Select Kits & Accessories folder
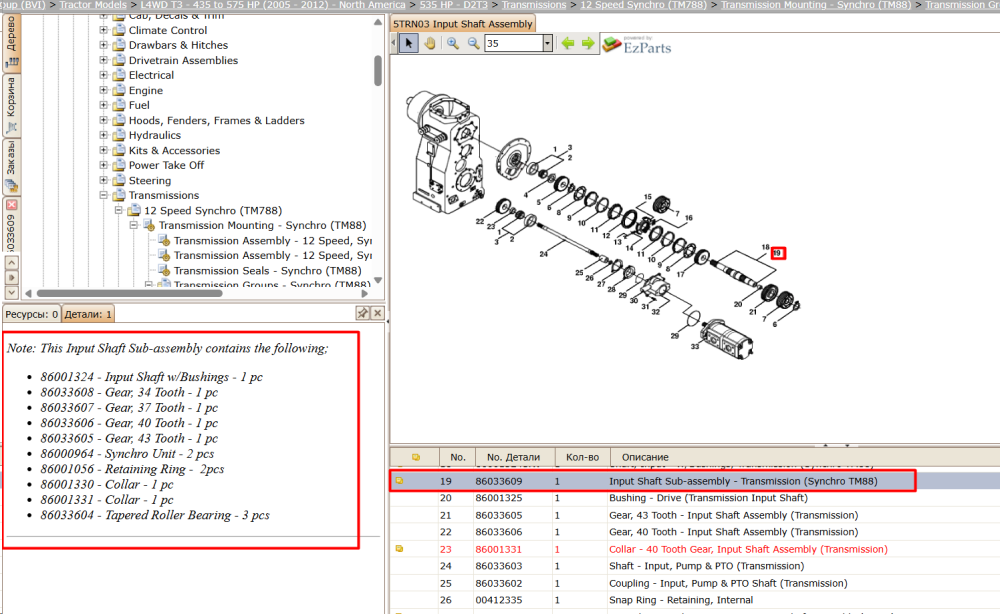The image size is (1000, 614). pyautogui.click(x=174, y=150)
